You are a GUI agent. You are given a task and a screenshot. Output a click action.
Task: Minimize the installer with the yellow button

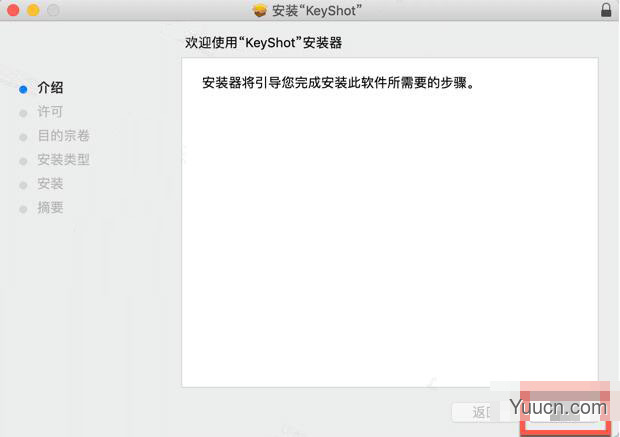coord(33,10)
